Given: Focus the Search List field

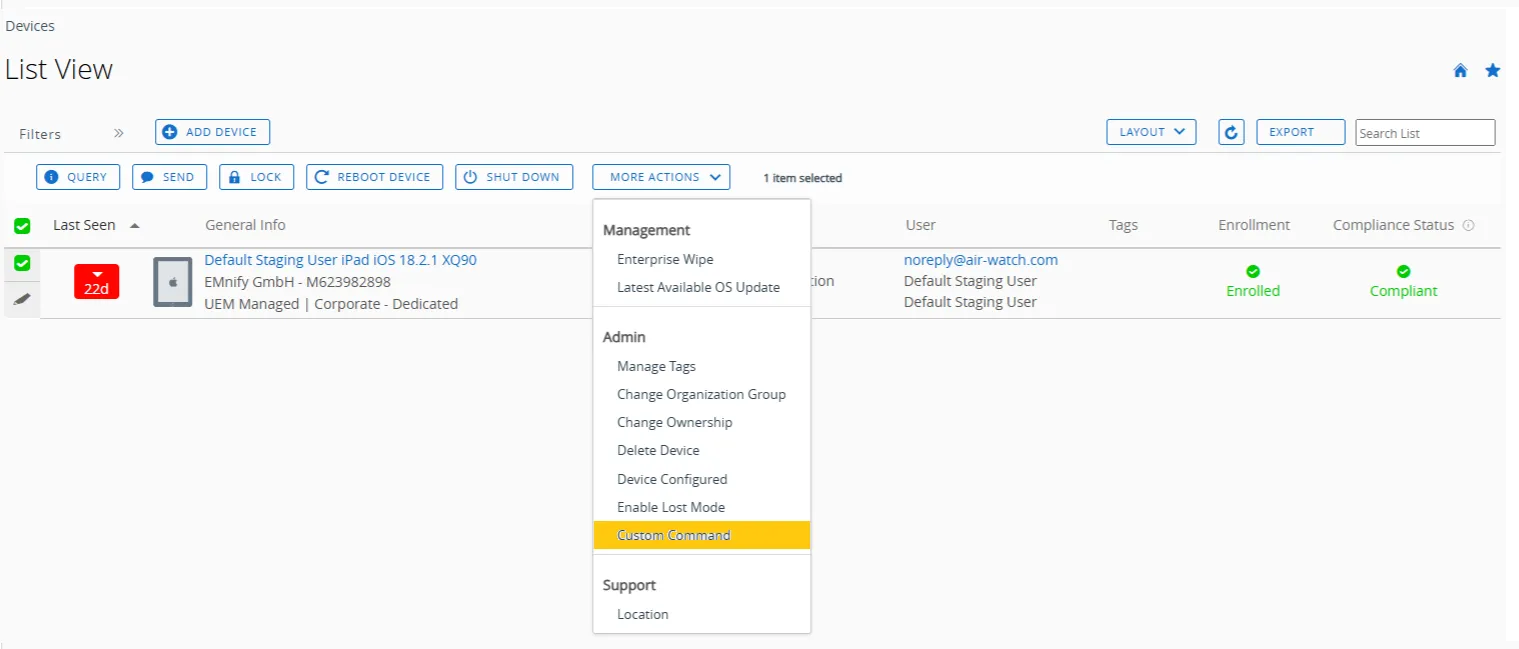Looking at the screenshot, I should (1425, 132).
